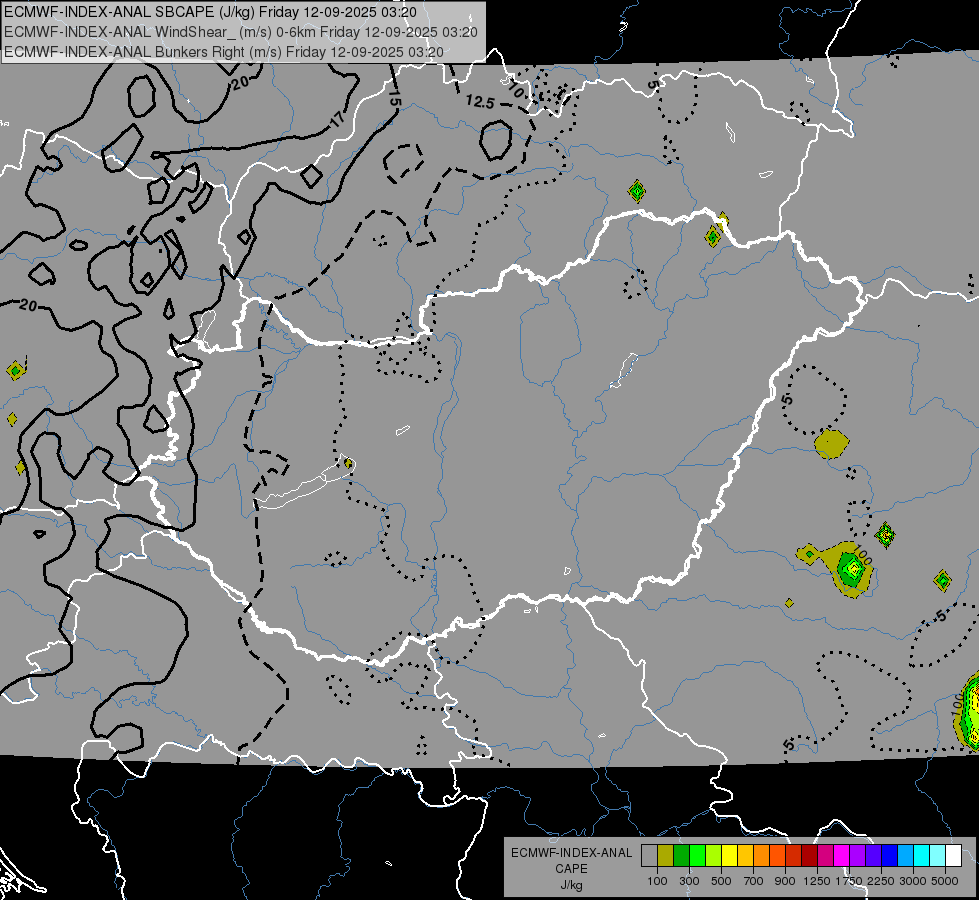Screen dimensions: 979x900
Task: Click the large olive CAPE blob without green core
Action: tap(832, 443)
